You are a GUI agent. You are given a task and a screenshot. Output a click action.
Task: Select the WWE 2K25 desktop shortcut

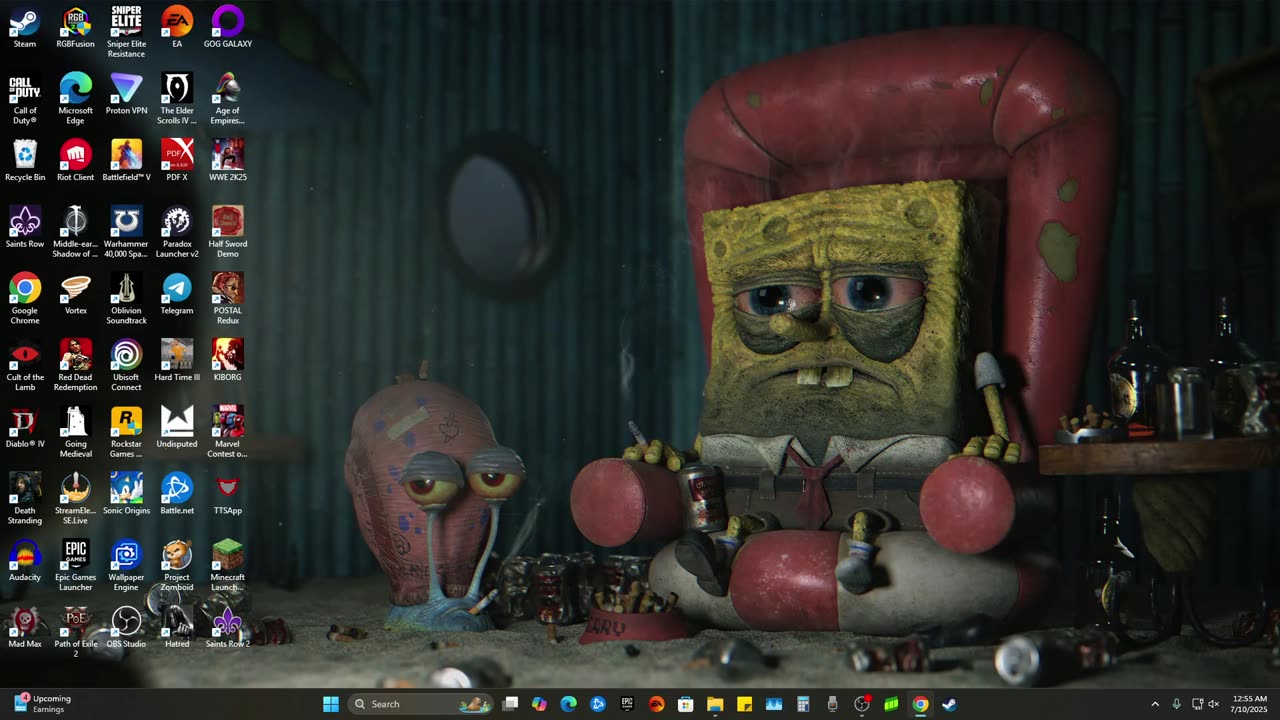tap(228, 161)
